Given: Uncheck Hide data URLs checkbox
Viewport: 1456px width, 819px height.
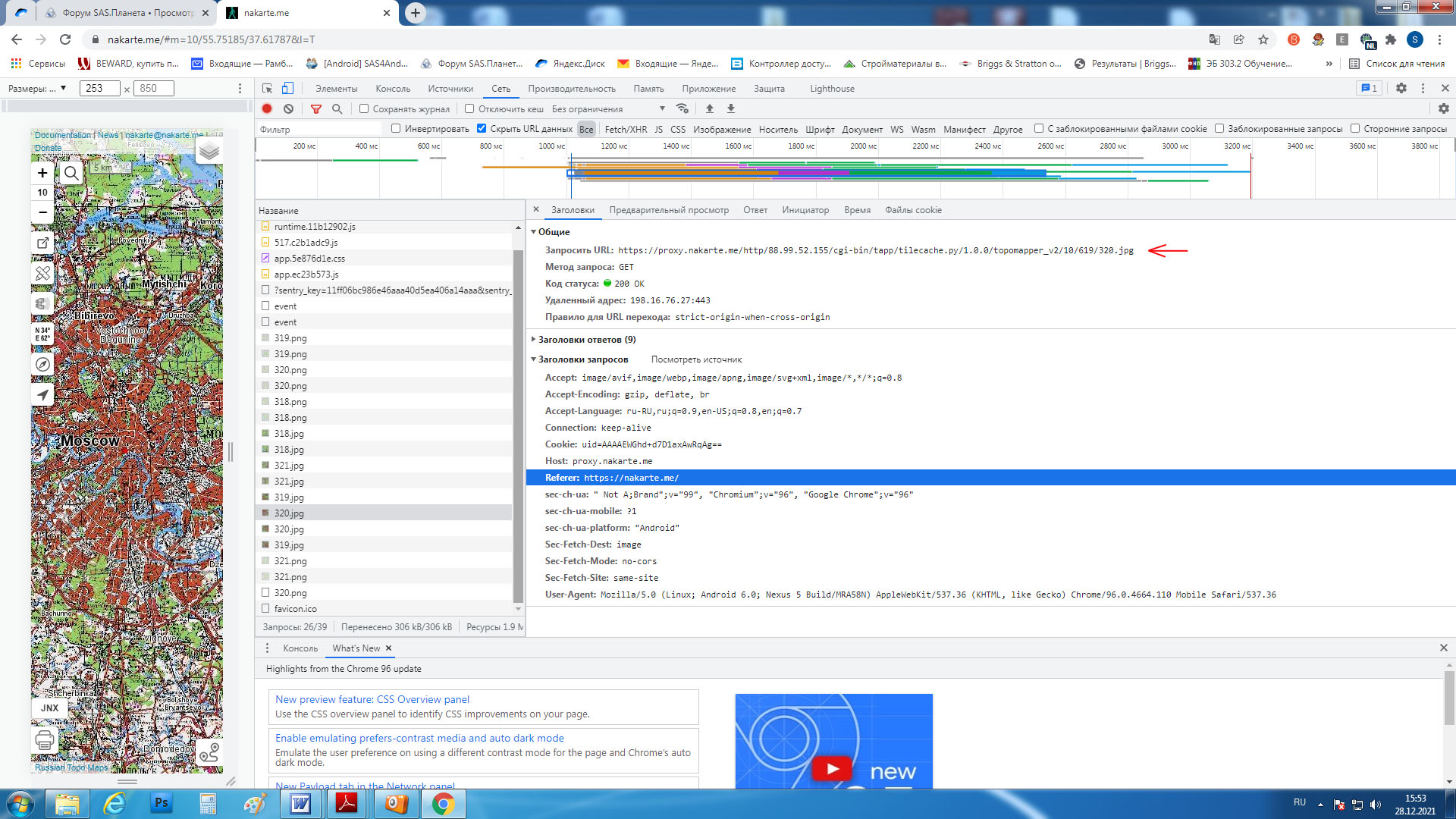Looking at the screenshot, I should tap(481, 128).
